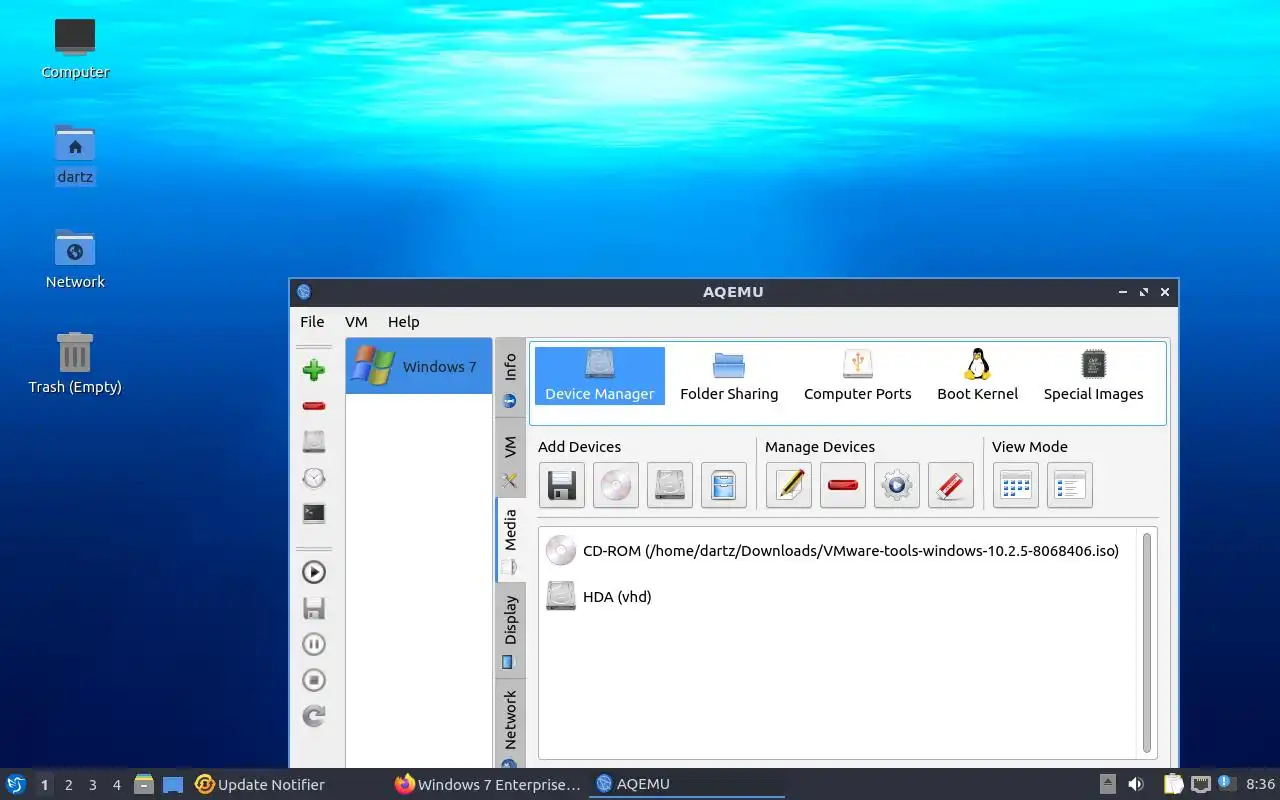Screen dimensions: 1280x800
Task: Click the clock icon in the left toolbar
Action: 314,478
